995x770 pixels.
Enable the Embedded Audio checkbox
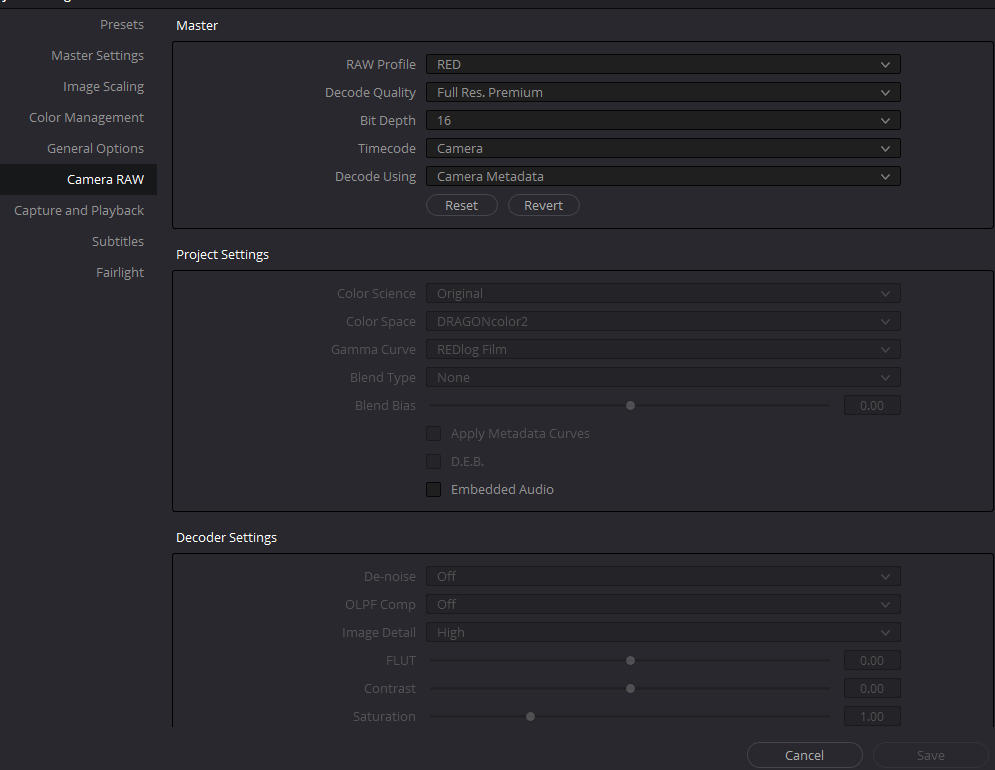pyautogui.click(x=433, y=489)
